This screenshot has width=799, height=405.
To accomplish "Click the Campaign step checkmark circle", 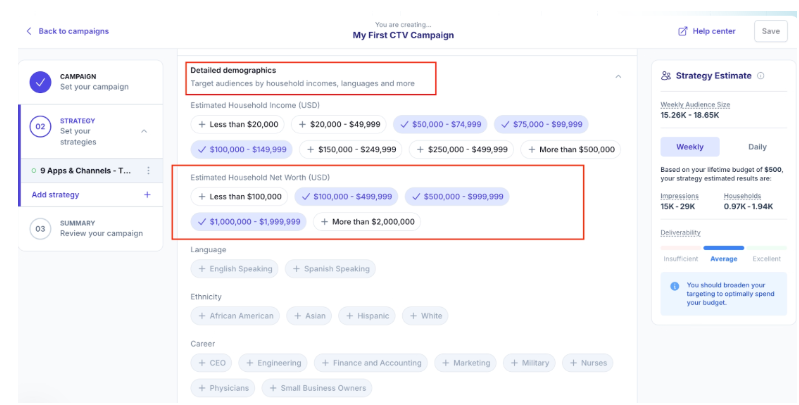I will pyautogui.click(x=40, y=82).
